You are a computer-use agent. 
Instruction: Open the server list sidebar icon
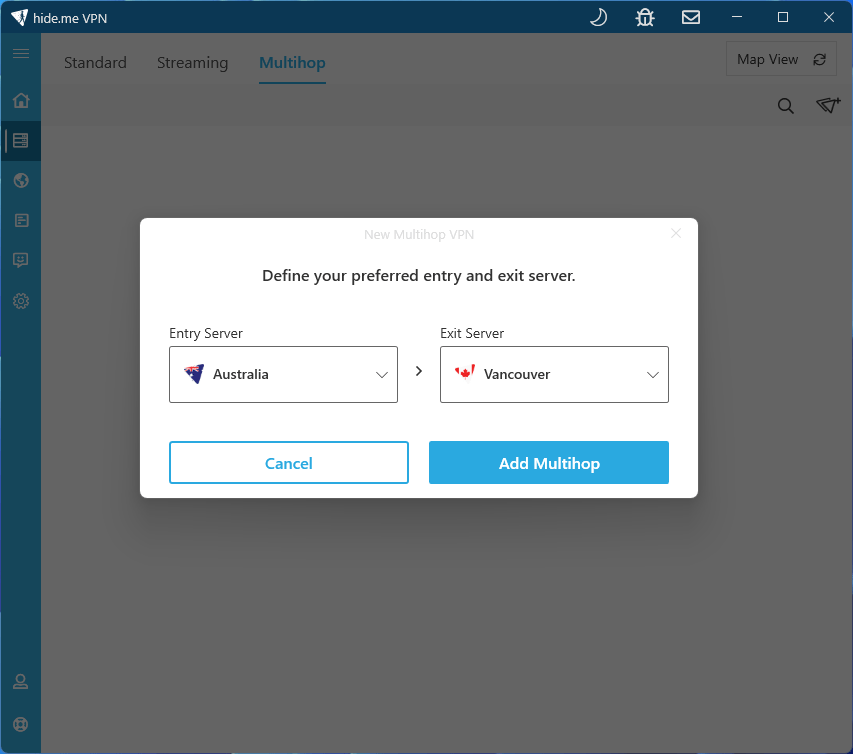[x=21, y=140]
